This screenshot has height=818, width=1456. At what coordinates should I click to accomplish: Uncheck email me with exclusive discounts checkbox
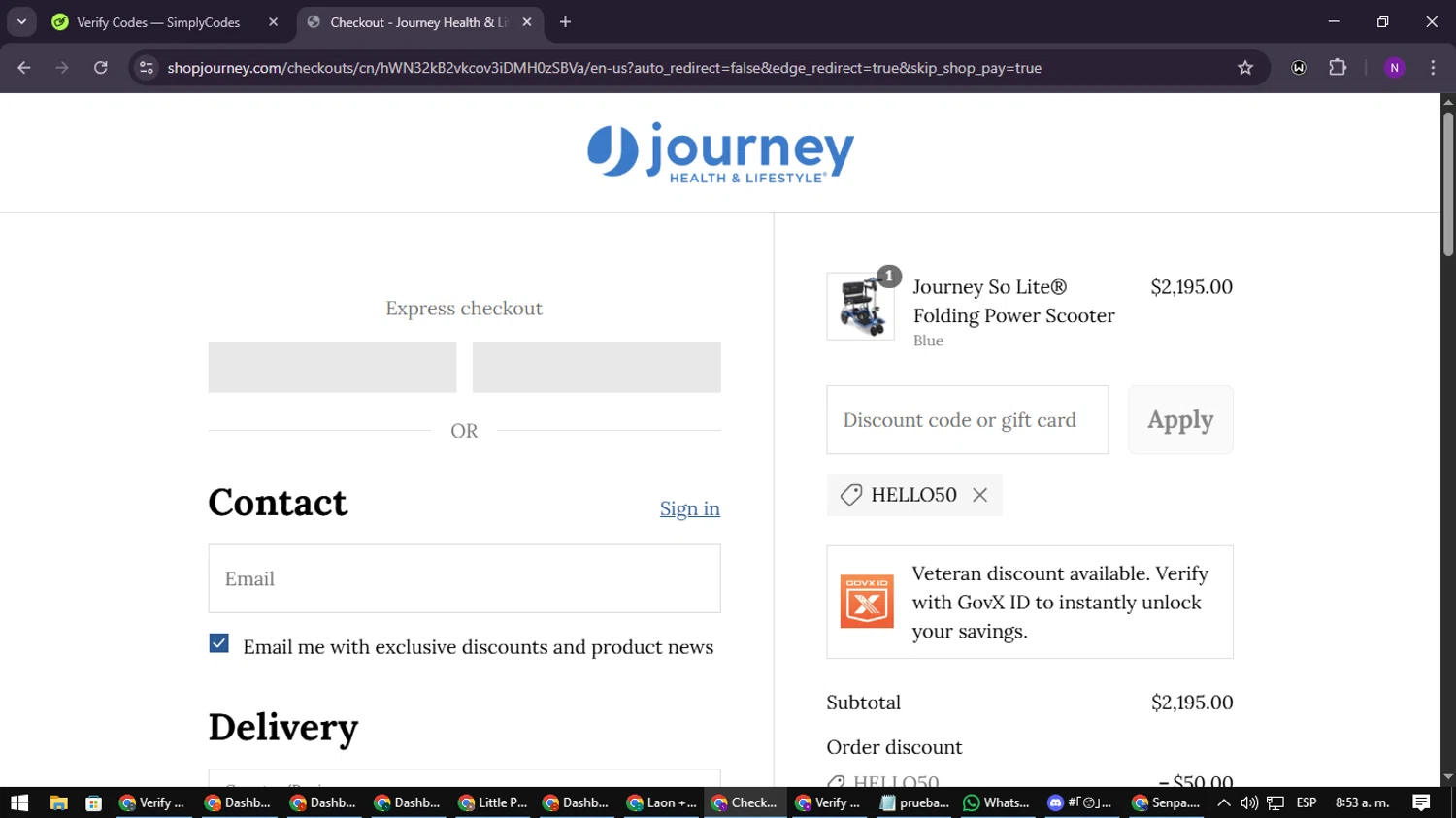coord(219,643)
